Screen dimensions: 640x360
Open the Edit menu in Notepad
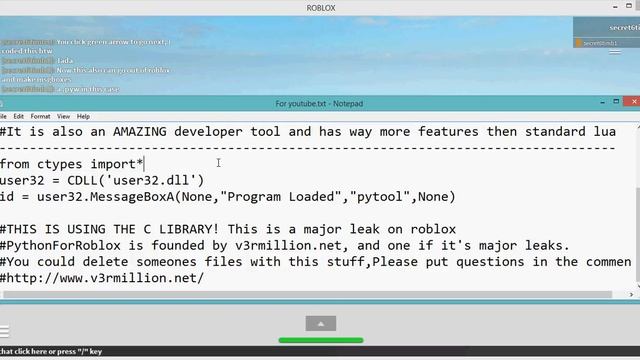click(18, 116)
